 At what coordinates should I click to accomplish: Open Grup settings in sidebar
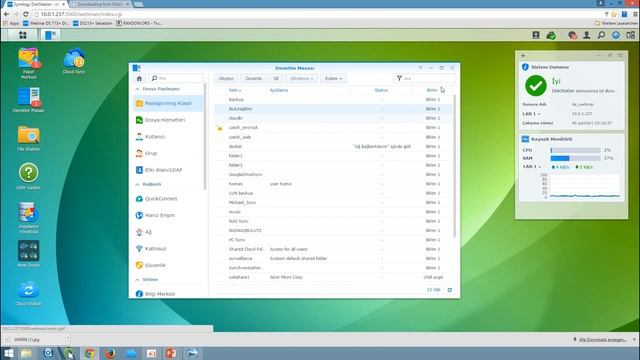coord(168,153)
